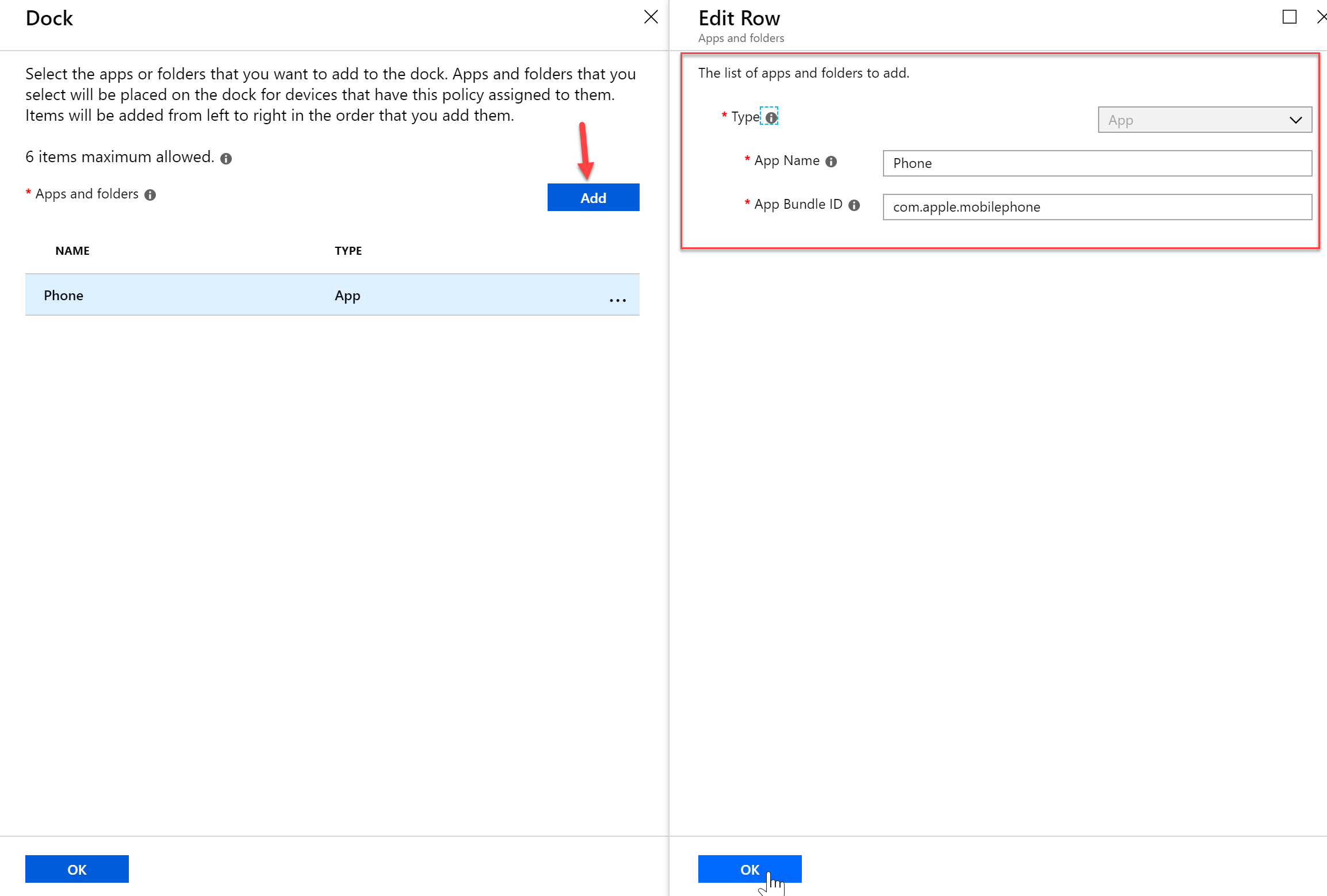Click the App type cell in Phone row
The image size is (1327, 896).
pos(347,296)
